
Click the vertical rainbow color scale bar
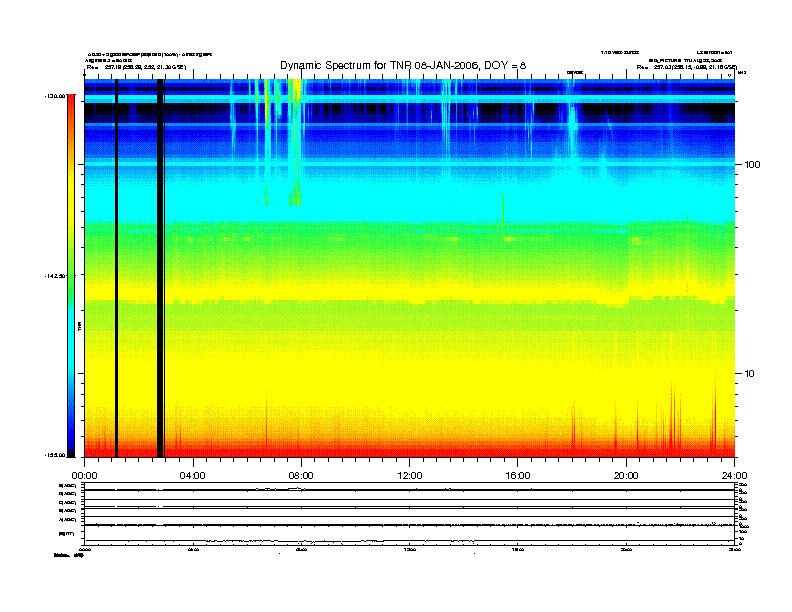coord(71,275)
